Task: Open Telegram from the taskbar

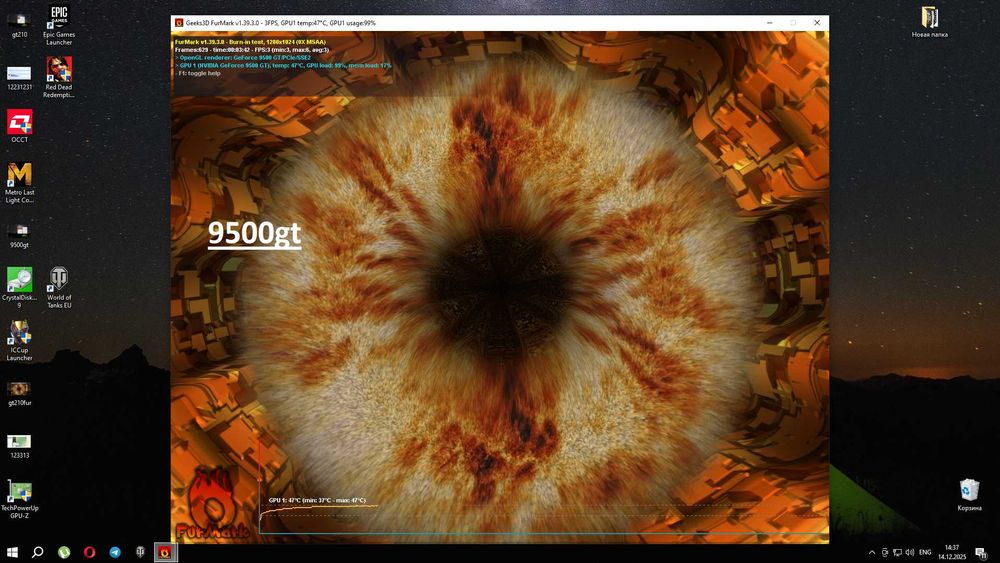Action: click(115, 552)
